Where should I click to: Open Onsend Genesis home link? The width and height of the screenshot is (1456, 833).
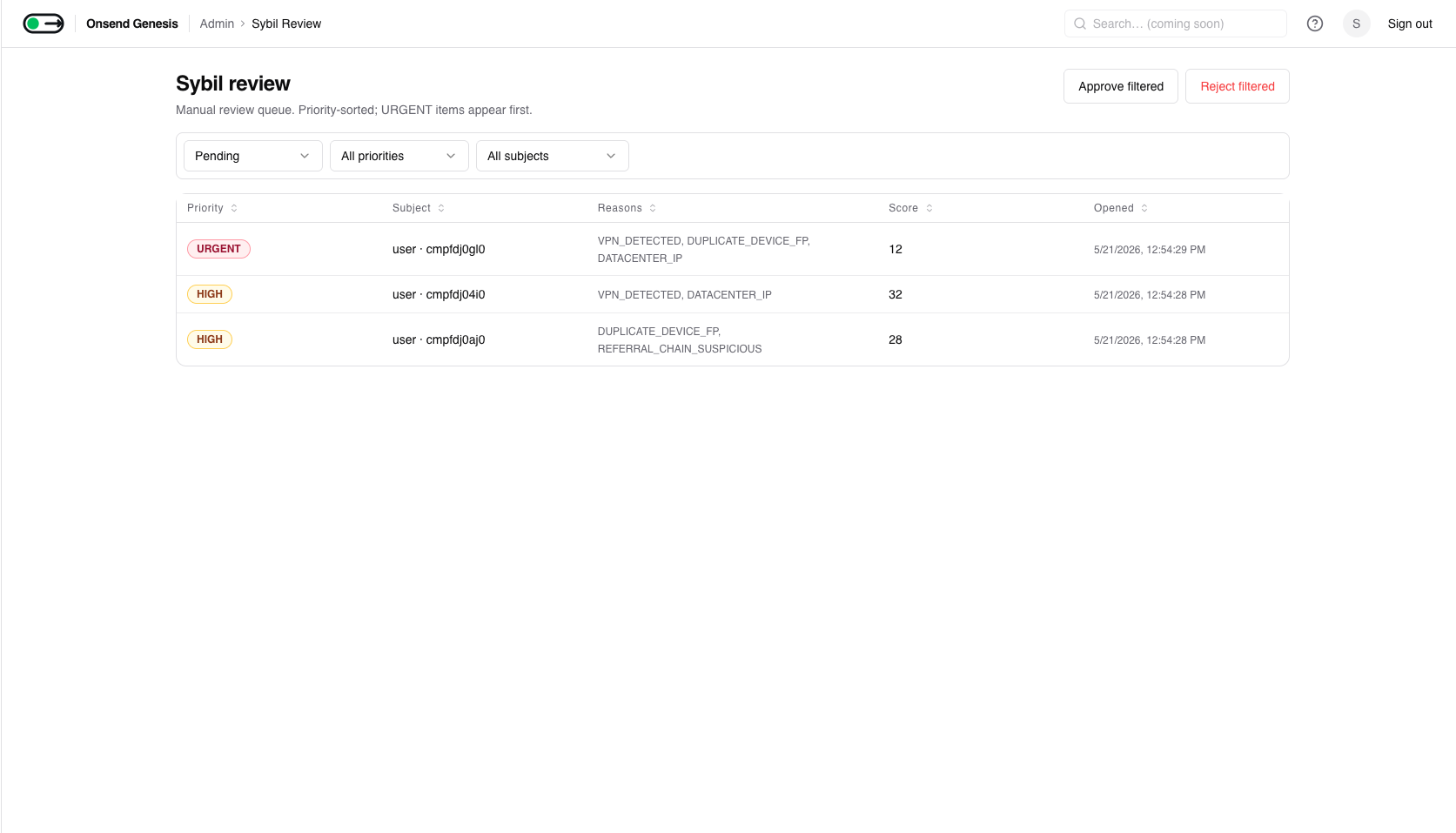[x=132, y=24]
